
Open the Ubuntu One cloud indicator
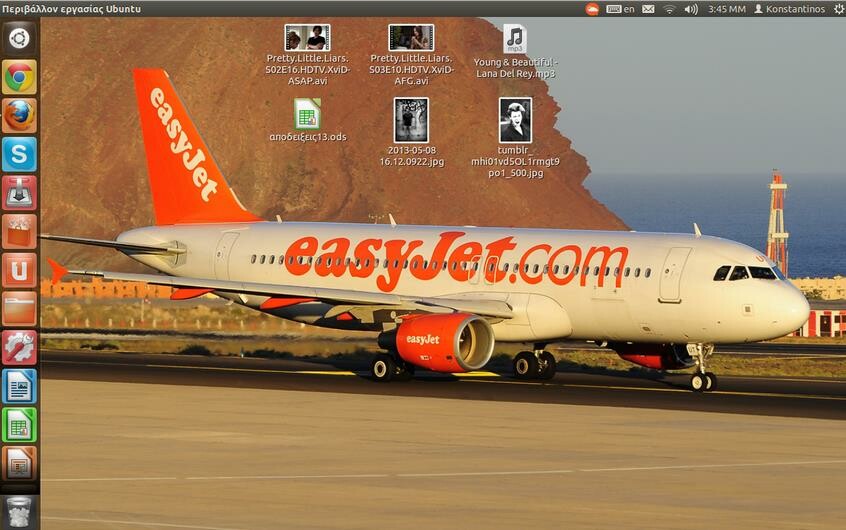pos(592,9)
